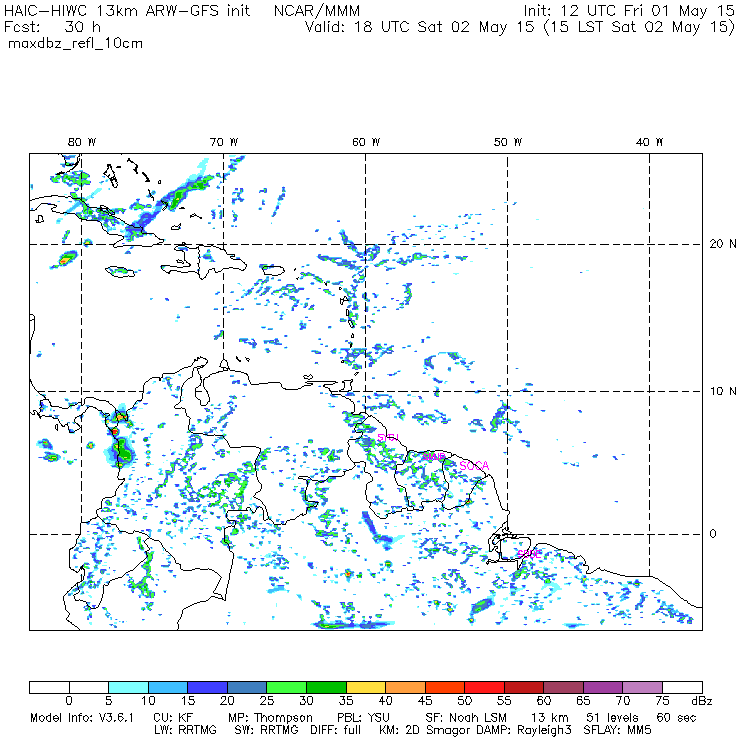Select the royal blue 15–20 dBz swatch

[x=208, y=687]
